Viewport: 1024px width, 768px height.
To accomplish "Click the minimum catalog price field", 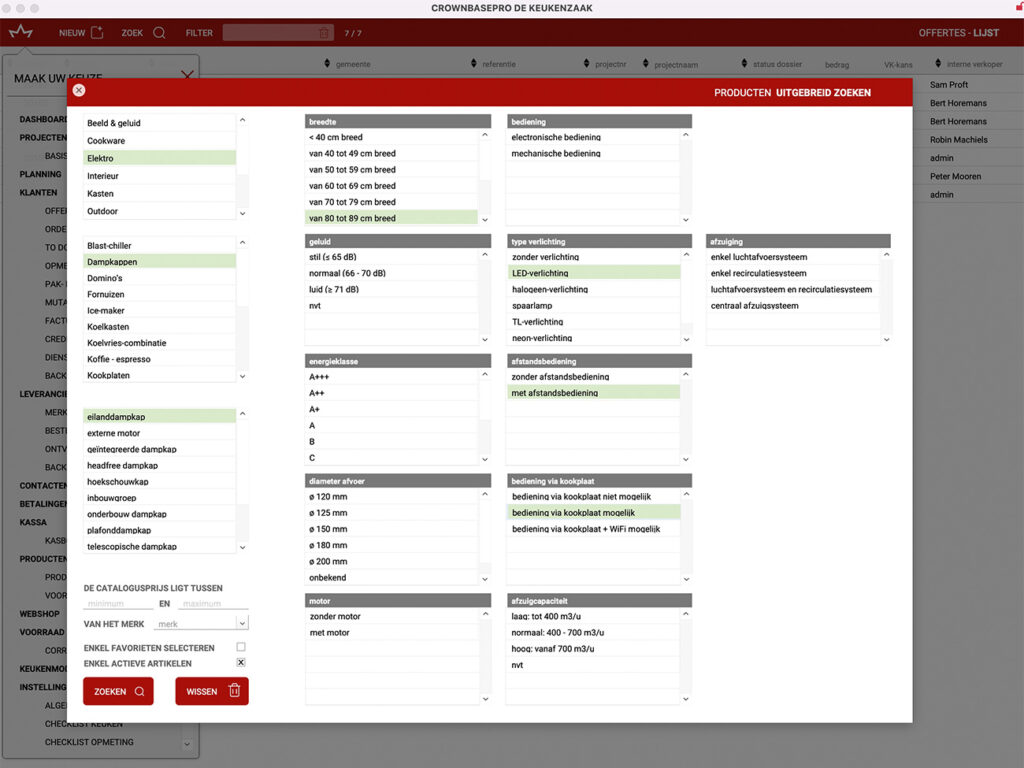I will [118, 604].
